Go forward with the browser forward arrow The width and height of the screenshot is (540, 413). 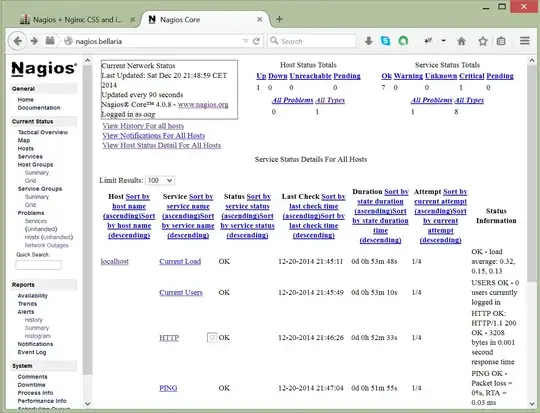pyautogui.click(x=34, y=41)
